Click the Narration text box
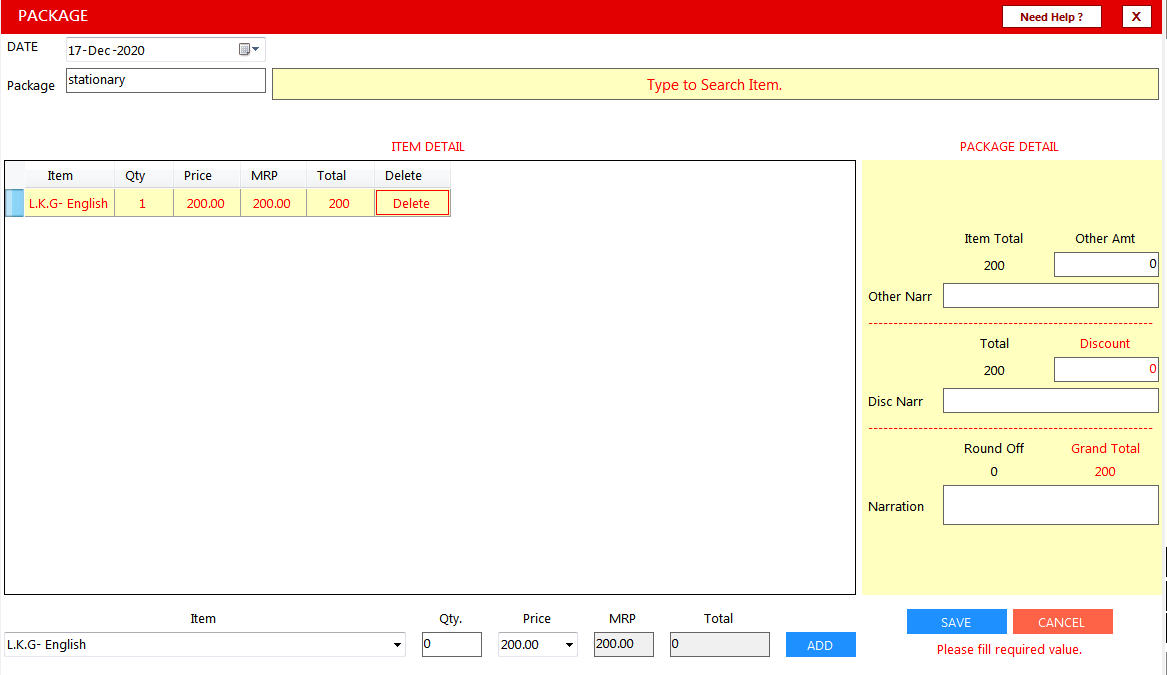The width and height of the screenshot is (1167, 675). [x=1050, y=505]
